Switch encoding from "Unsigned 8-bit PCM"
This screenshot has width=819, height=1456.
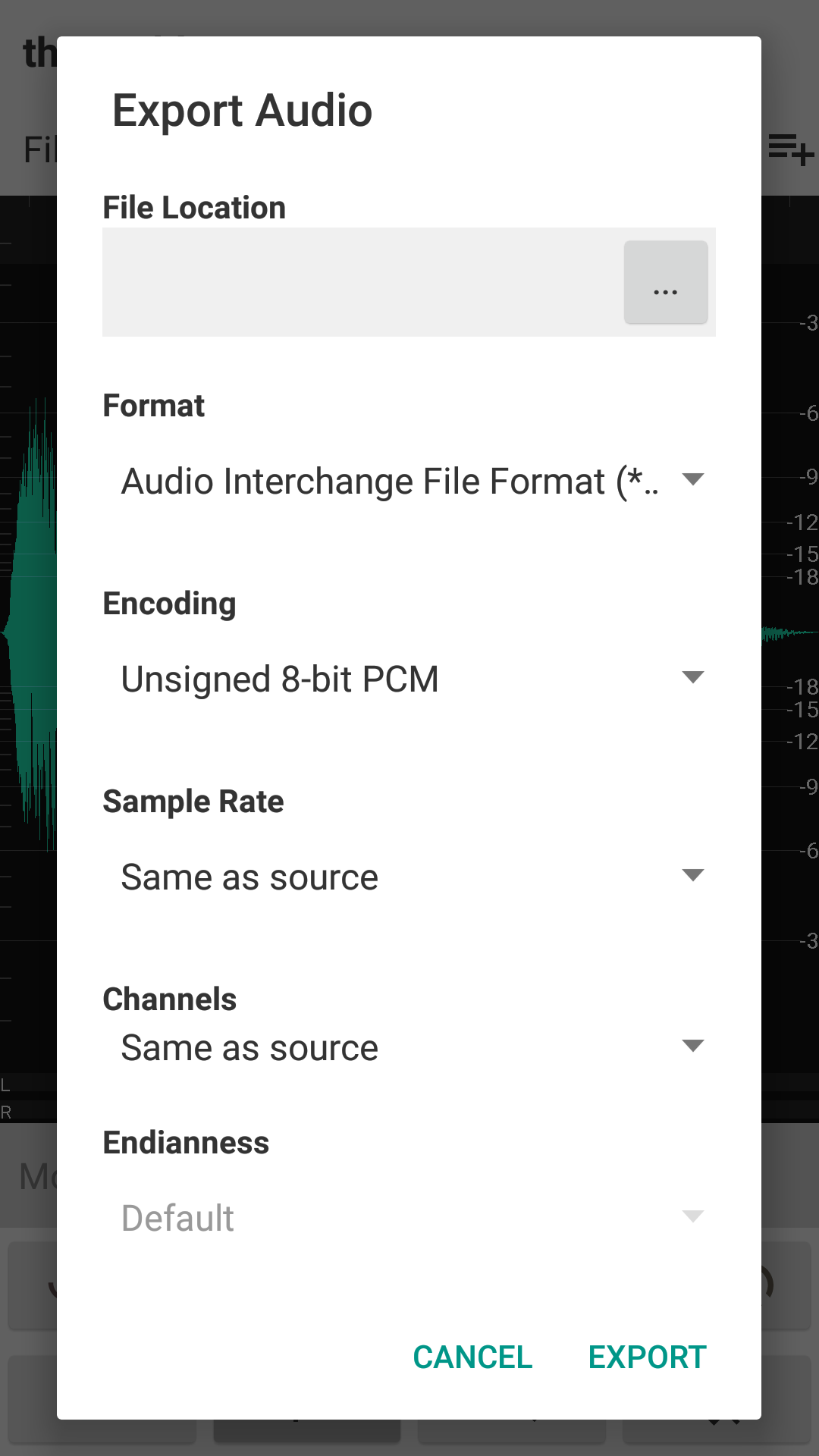click(x=278, y=677)
